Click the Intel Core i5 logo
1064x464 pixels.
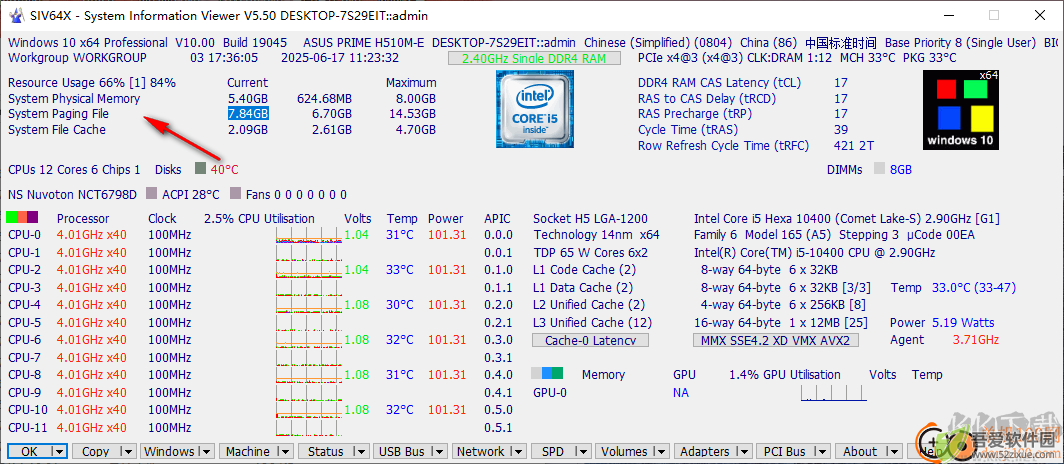(533, 109)
